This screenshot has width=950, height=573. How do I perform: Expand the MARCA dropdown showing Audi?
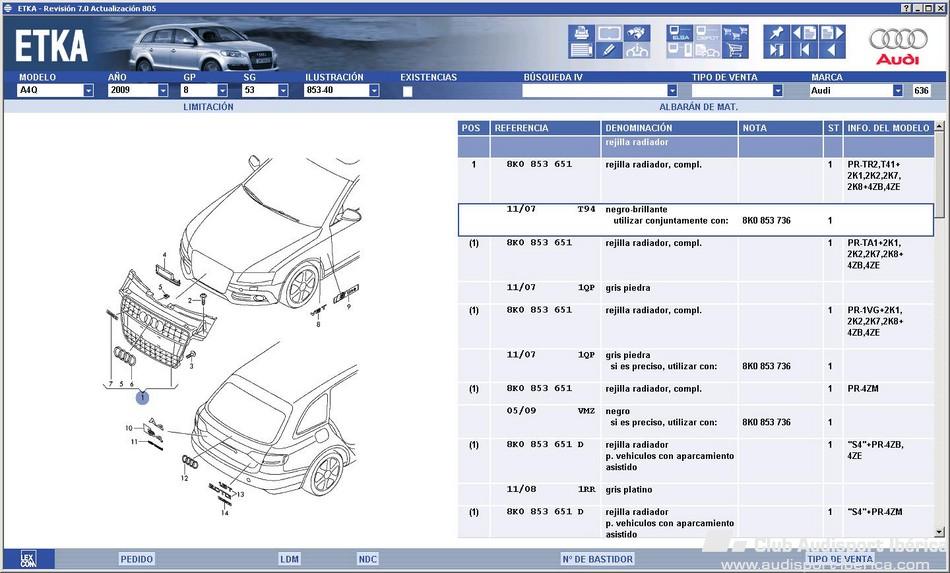(x=897, y=90)
